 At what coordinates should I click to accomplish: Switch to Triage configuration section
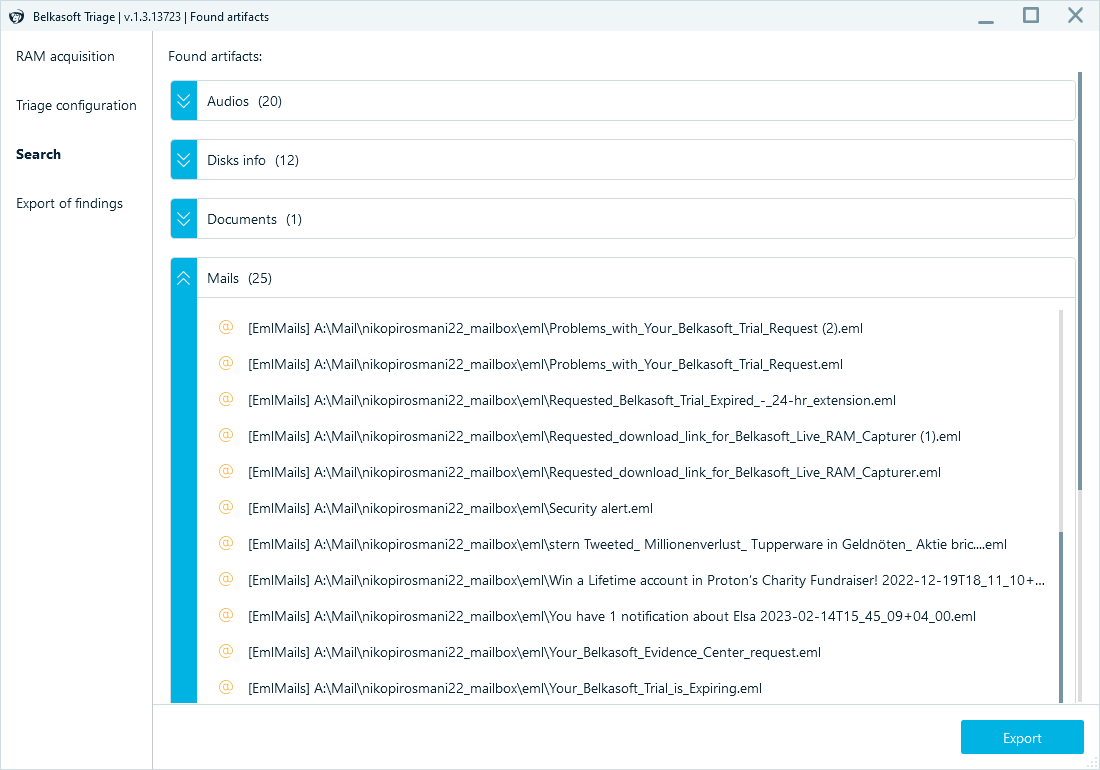[x=76, y=105]
